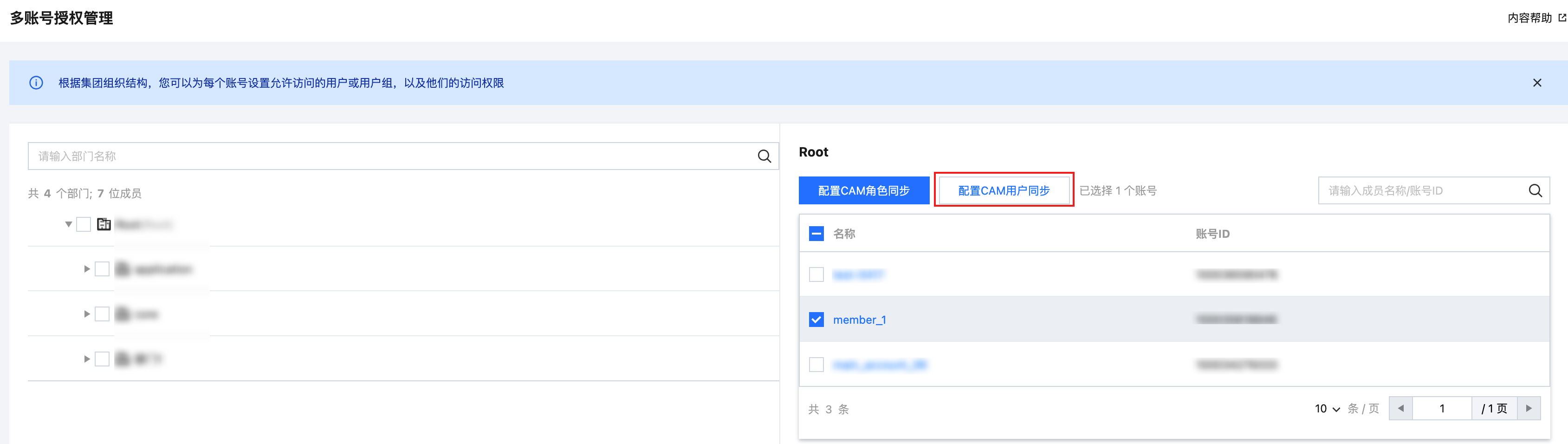Collapse the Root department tree node
The height and width of the screenshot is (444, 1568).
click(68, 224)
